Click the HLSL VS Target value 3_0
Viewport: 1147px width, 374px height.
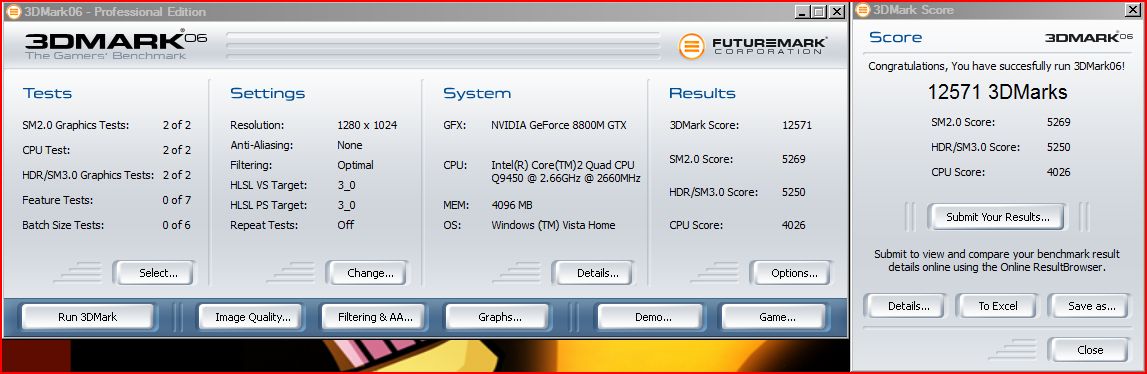pyautogui.click(x=346, y=185)
